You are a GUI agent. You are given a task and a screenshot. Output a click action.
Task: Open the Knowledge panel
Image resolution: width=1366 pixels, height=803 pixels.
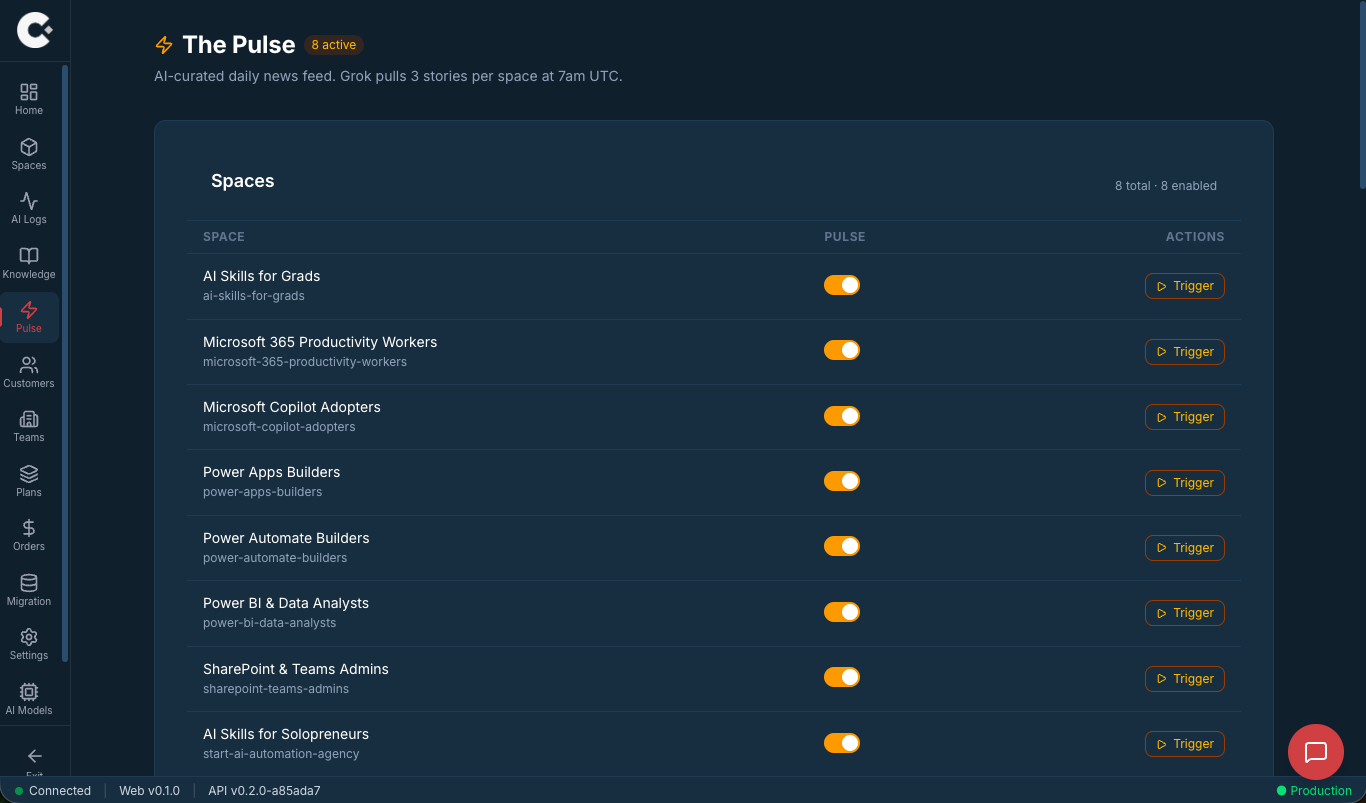tap(28, 261)
